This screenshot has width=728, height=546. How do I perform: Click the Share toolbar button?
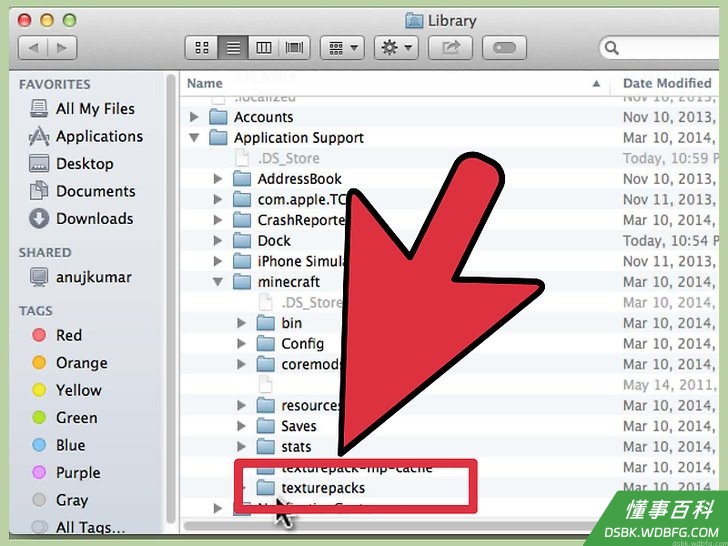tap(450, 47)
